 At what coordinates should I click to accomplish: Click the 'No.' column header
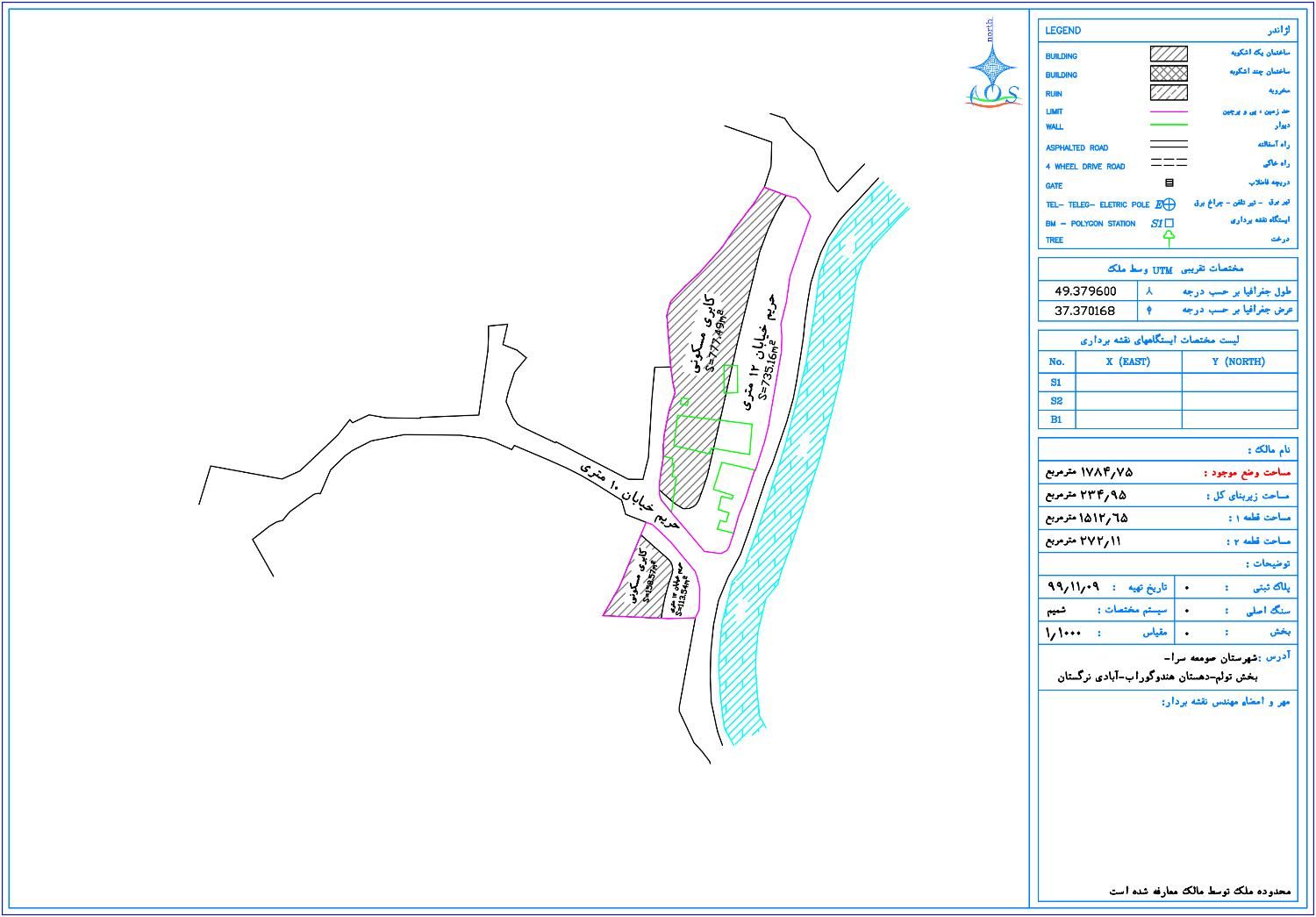pos(1056,362)
